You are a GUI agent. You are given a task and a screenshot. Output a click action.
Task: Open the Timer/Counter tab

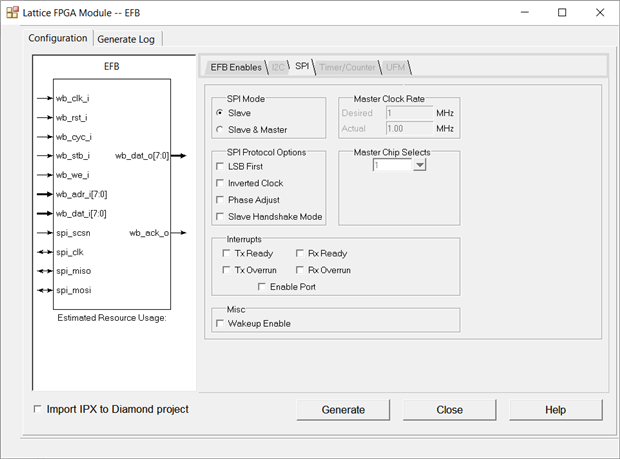click(x=347, y=67)
